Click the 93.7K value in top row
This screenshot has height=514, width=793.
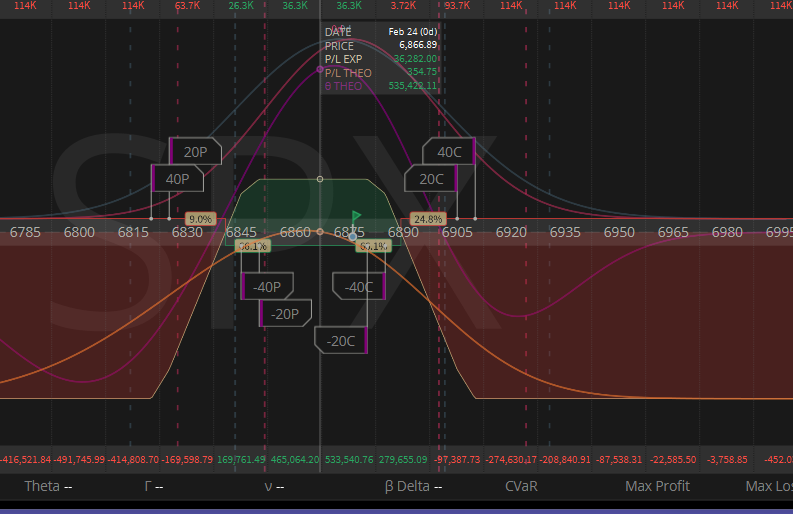457,6
